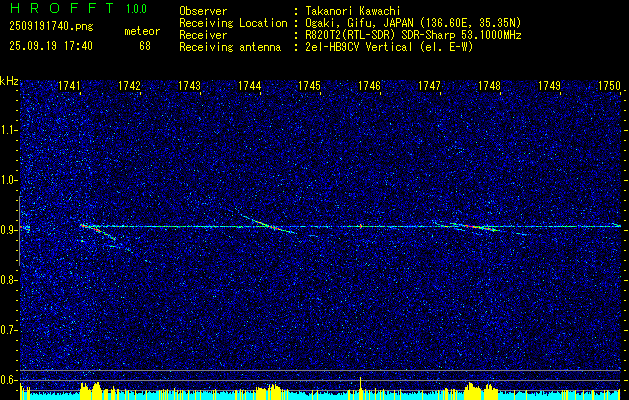Click the meteor echo trace near 1748
The image size is (629, 400).
tap(477, 227)
